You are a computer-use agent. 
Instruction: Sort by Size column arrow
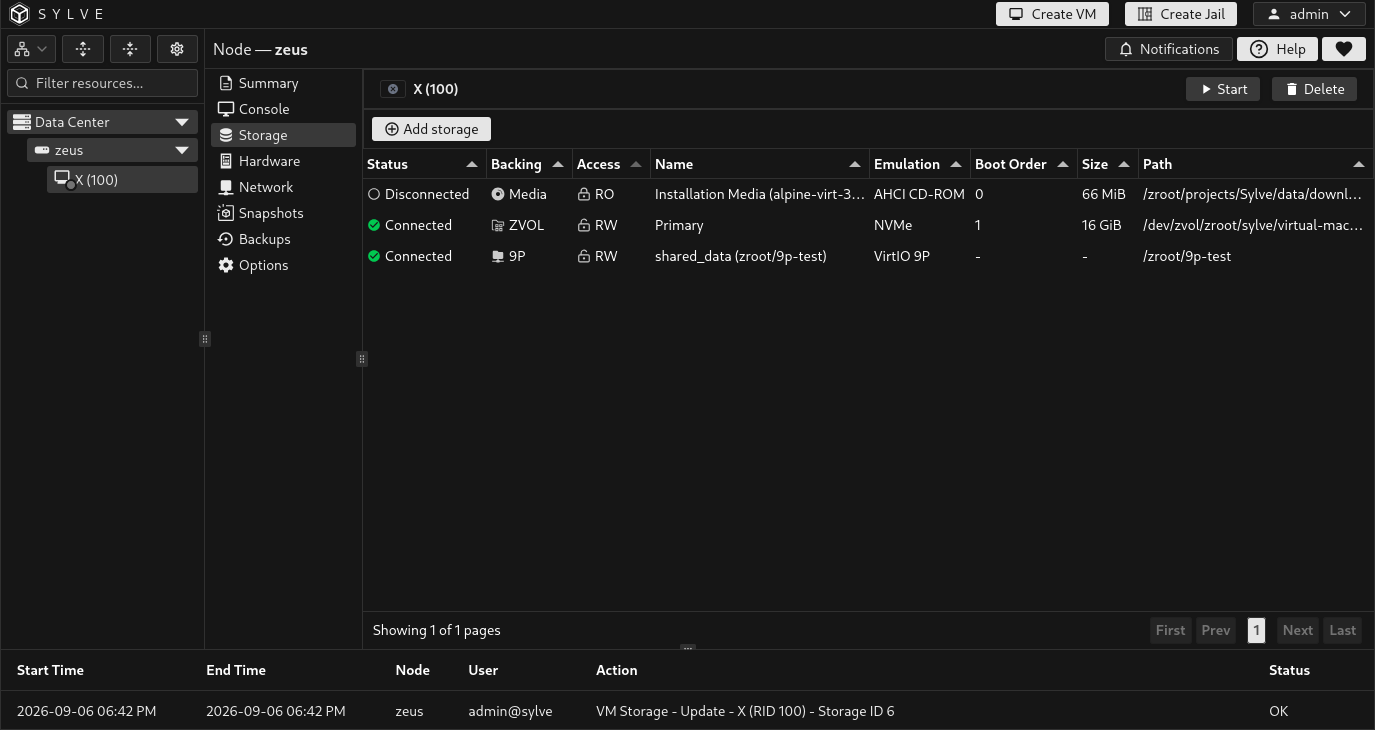[x=1124, y=164]
